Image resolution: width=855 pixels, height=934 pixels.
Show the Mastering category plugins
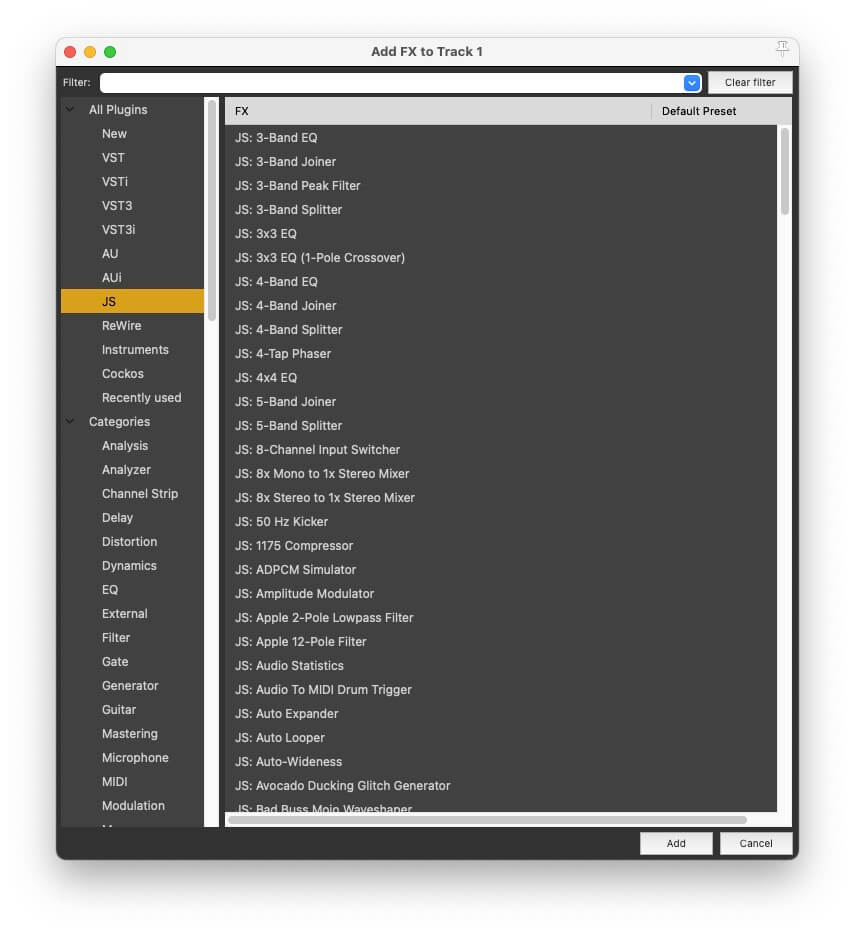(130, 734)
